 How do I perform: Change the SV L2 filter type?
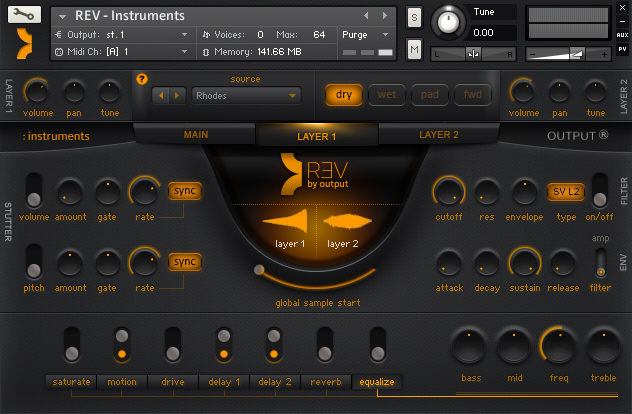click(566, 192)
